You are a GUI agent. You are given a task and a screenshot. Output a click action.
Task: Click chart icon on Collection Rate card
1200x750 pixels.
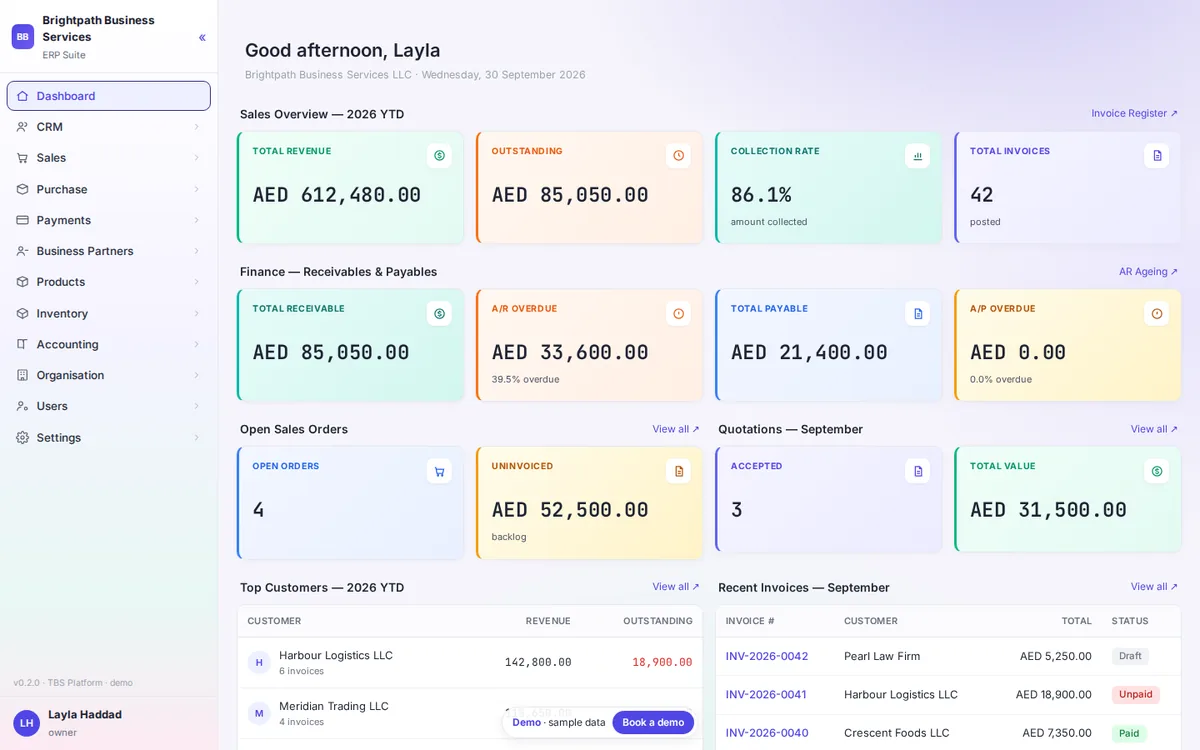pos(917,156)
